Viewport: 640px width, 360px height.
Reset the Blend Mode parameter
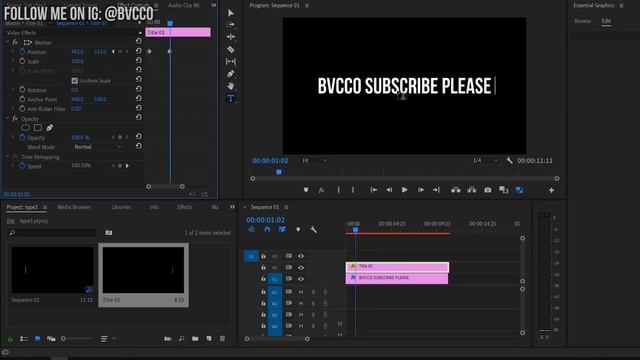139,147
